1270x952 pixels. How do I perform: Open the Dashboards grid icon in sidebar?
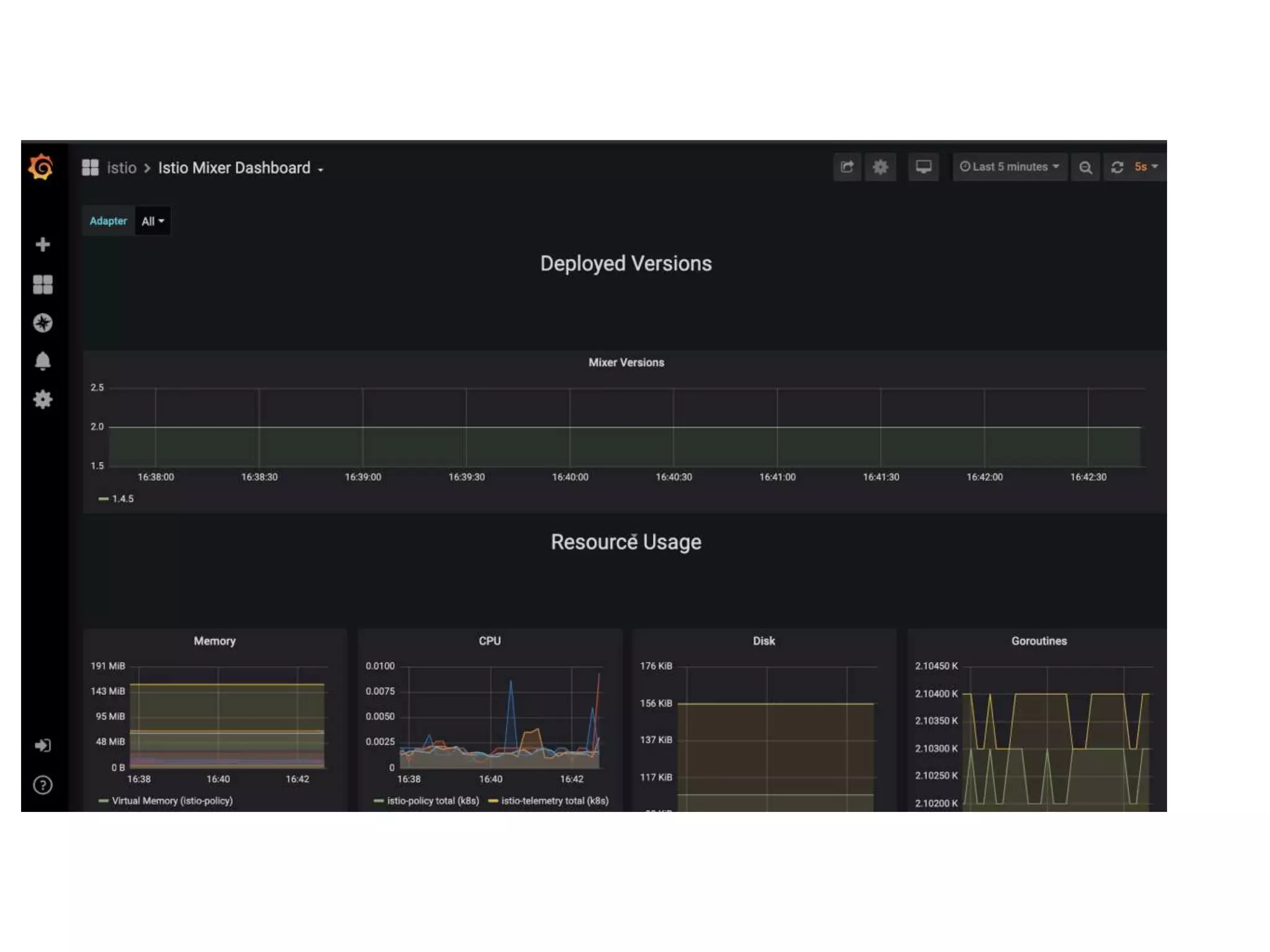(42, 284)
